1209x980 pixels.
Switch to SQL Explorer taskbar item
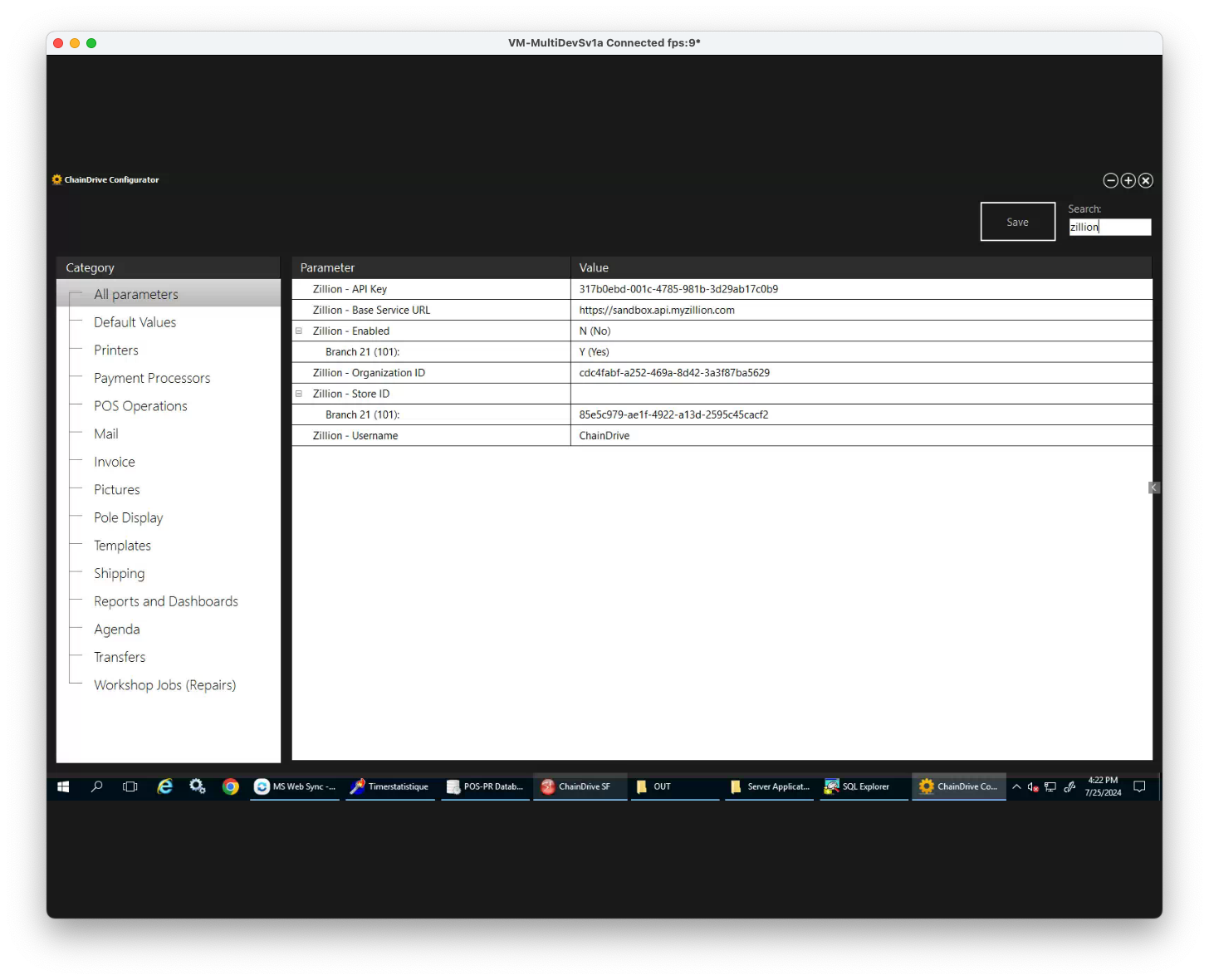pos(864,786)
